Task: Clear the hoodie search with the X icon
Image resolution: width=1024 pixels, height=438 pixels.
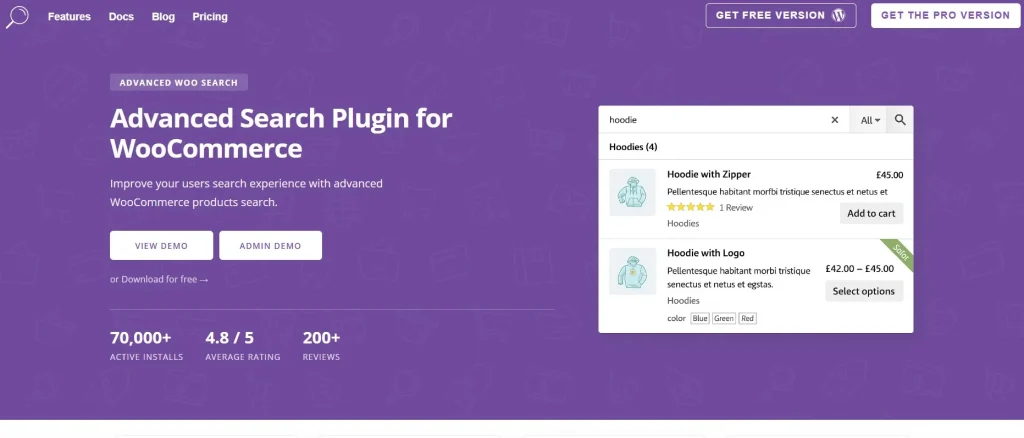Action: pos(835,120)
